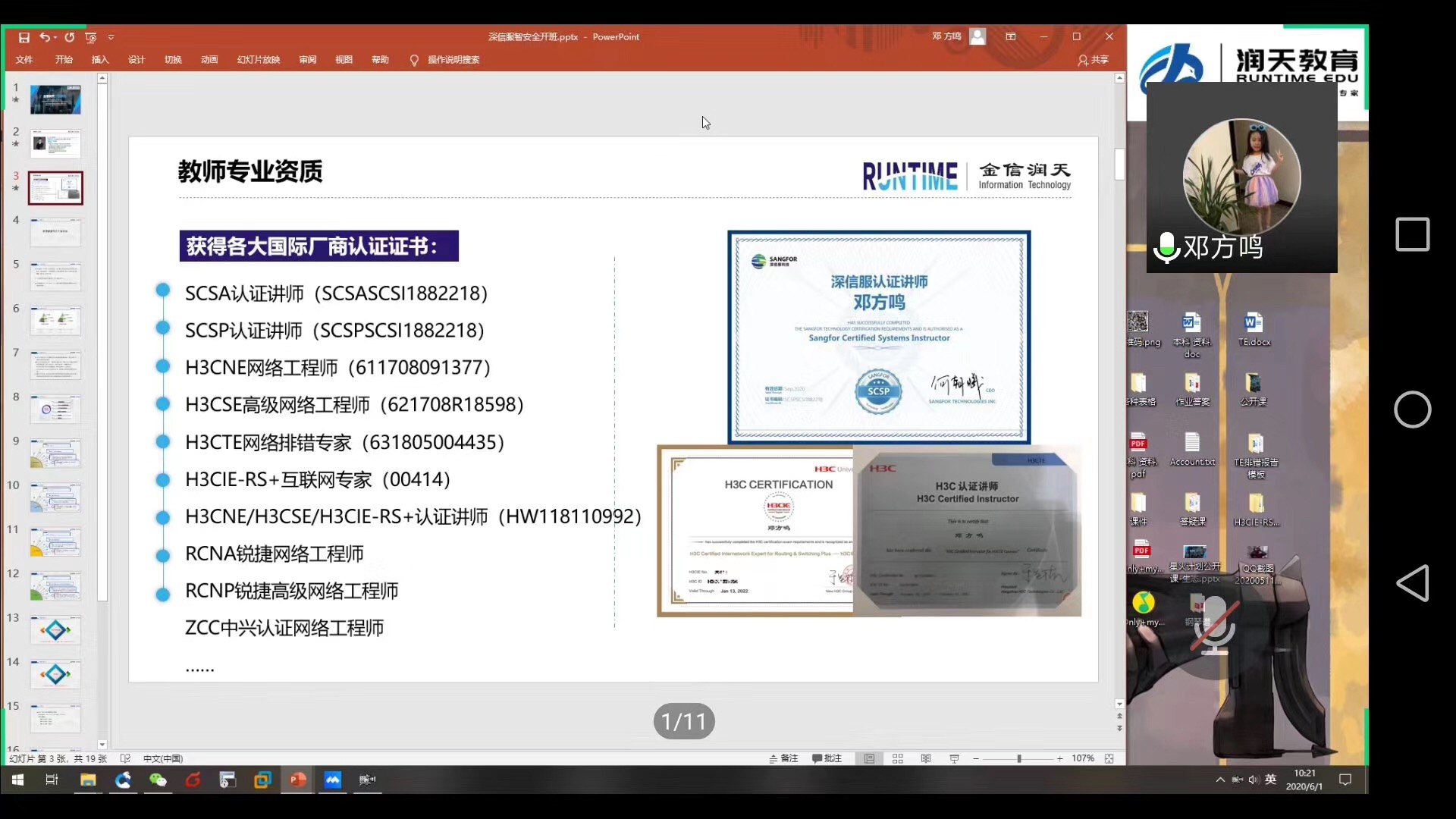The width and height of the screenshot is (1456, 819).
Task: Click the 107% zoom level button
Action: pos(1082,758)
